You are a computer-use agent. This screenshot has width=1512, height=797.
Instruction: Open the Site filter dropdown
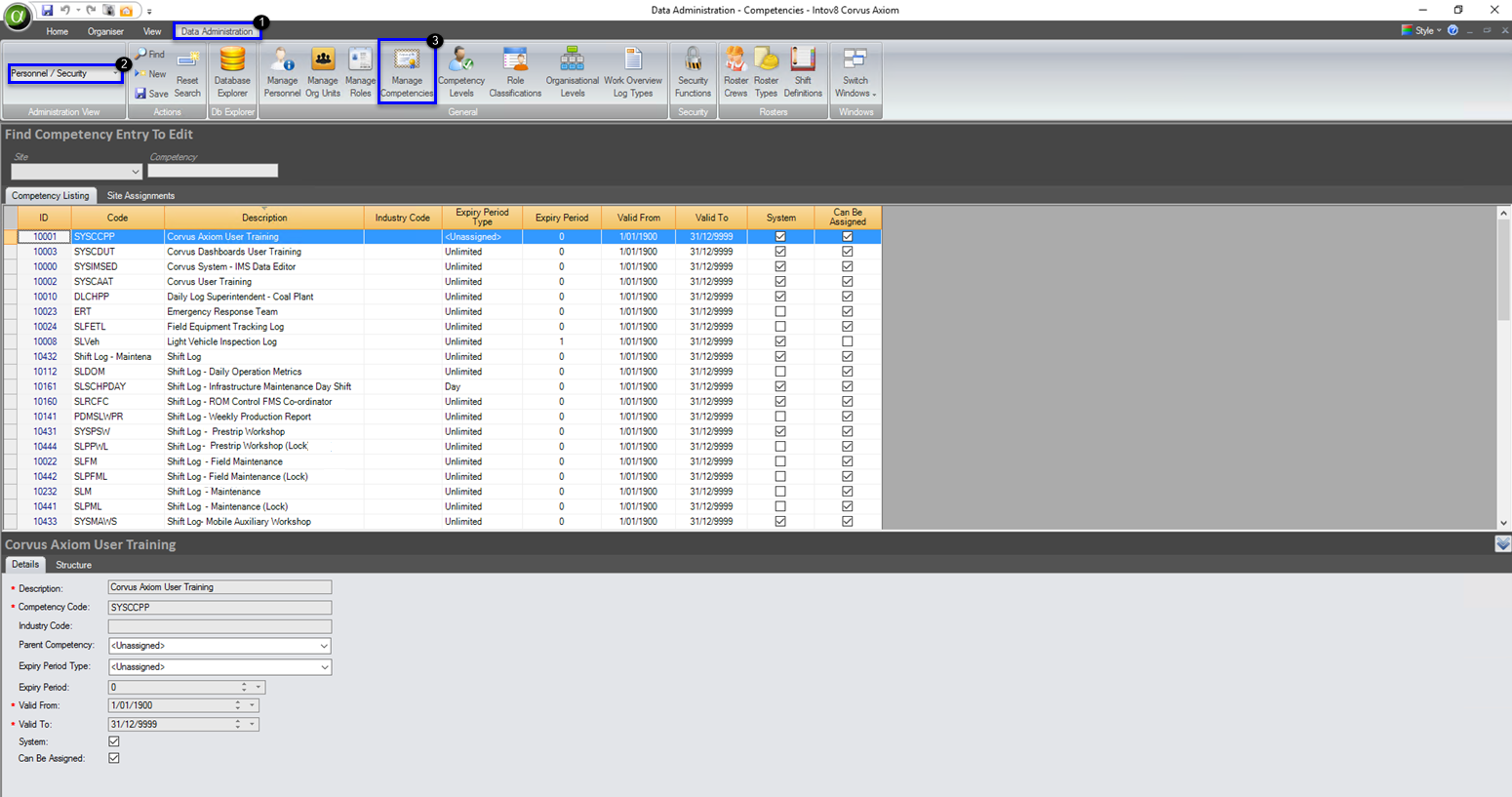(135, 172)
